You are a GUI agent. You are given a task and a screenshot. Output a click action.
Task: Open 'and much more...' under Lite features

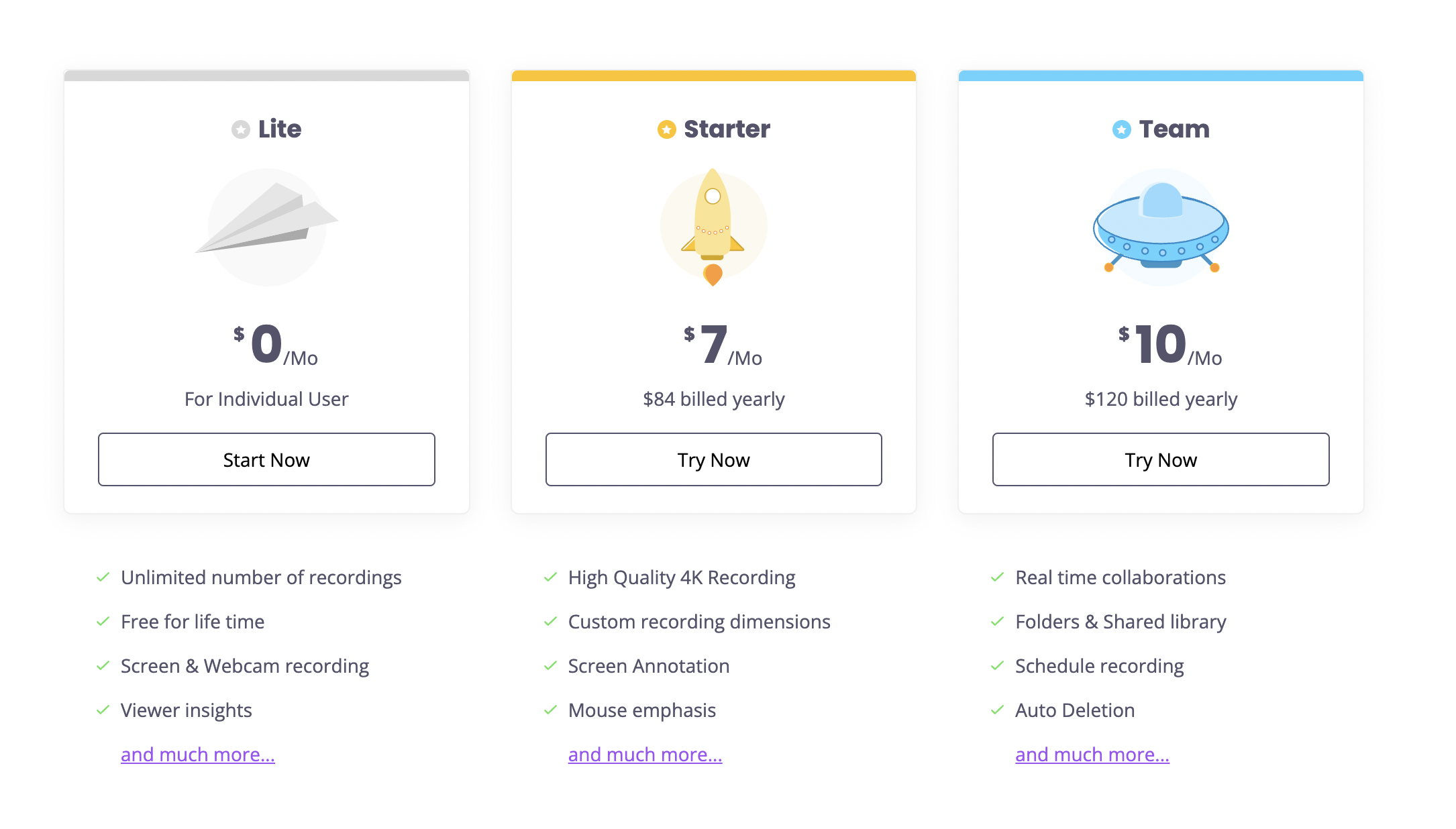pos(198,755)
